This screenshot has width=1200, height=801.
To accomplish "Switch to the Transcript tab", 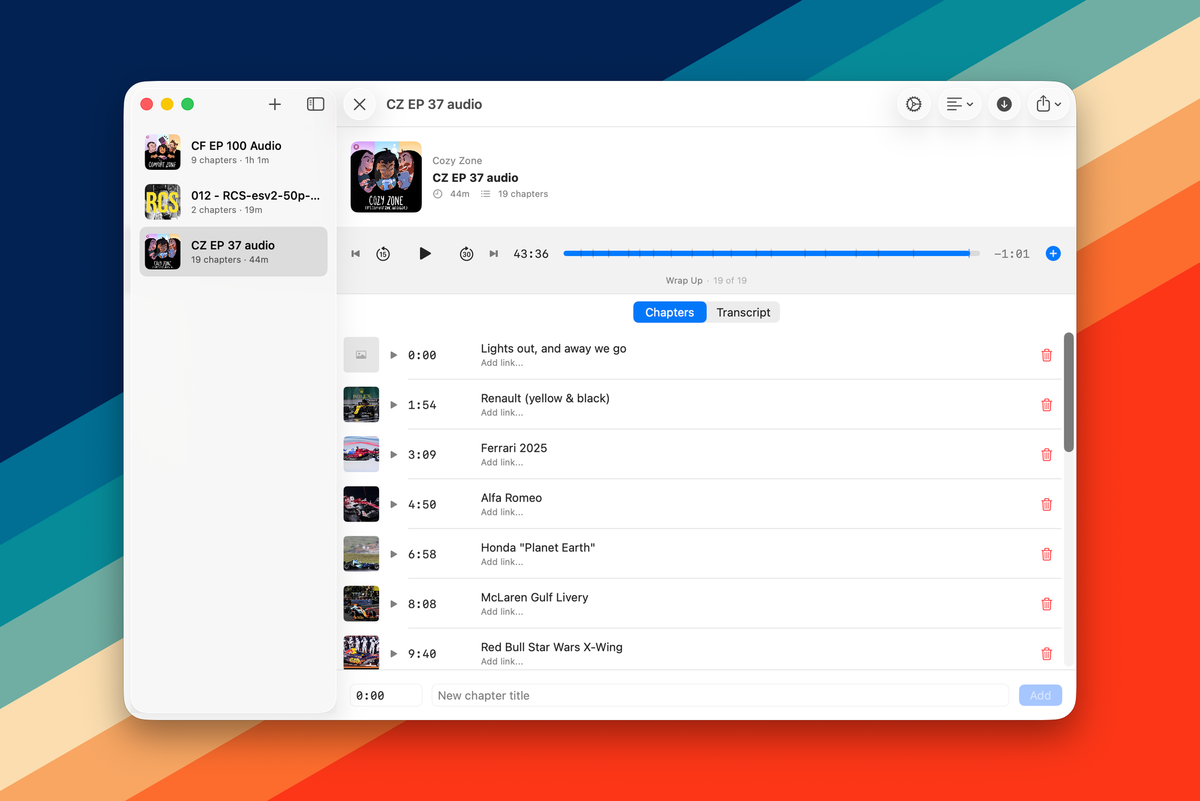I will (743, 312).
